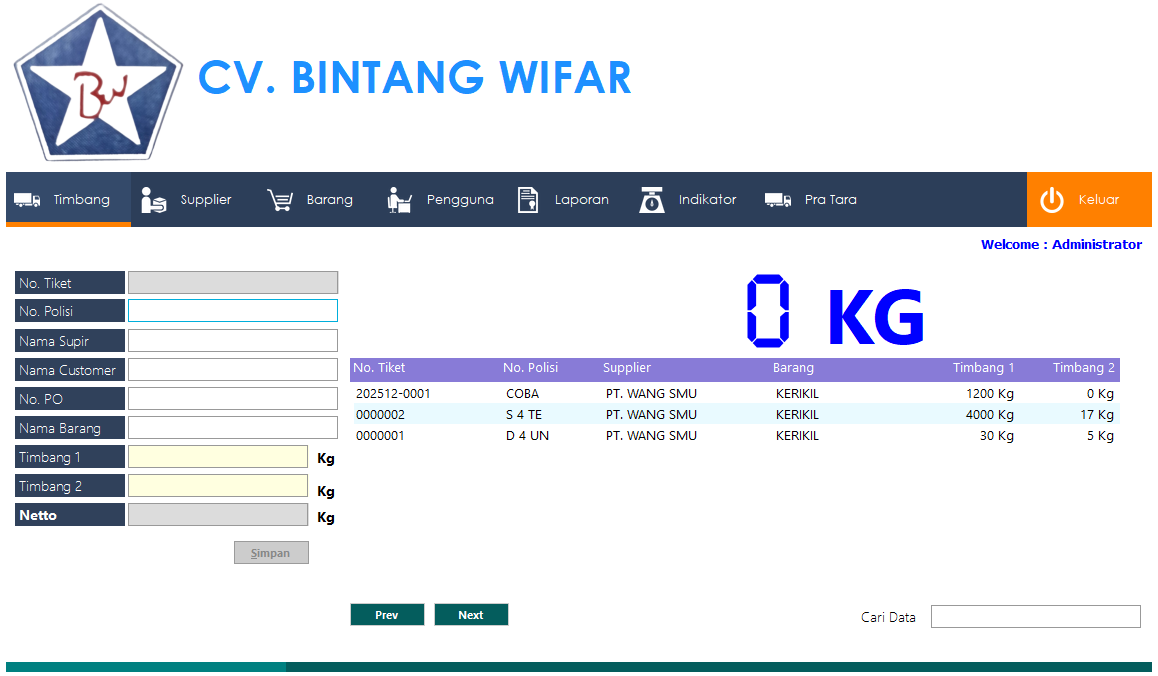Viewport: 1158px width, 676px height.
Task: Select the Timbang 2 weight field
Action: click(x=218, y=485)
